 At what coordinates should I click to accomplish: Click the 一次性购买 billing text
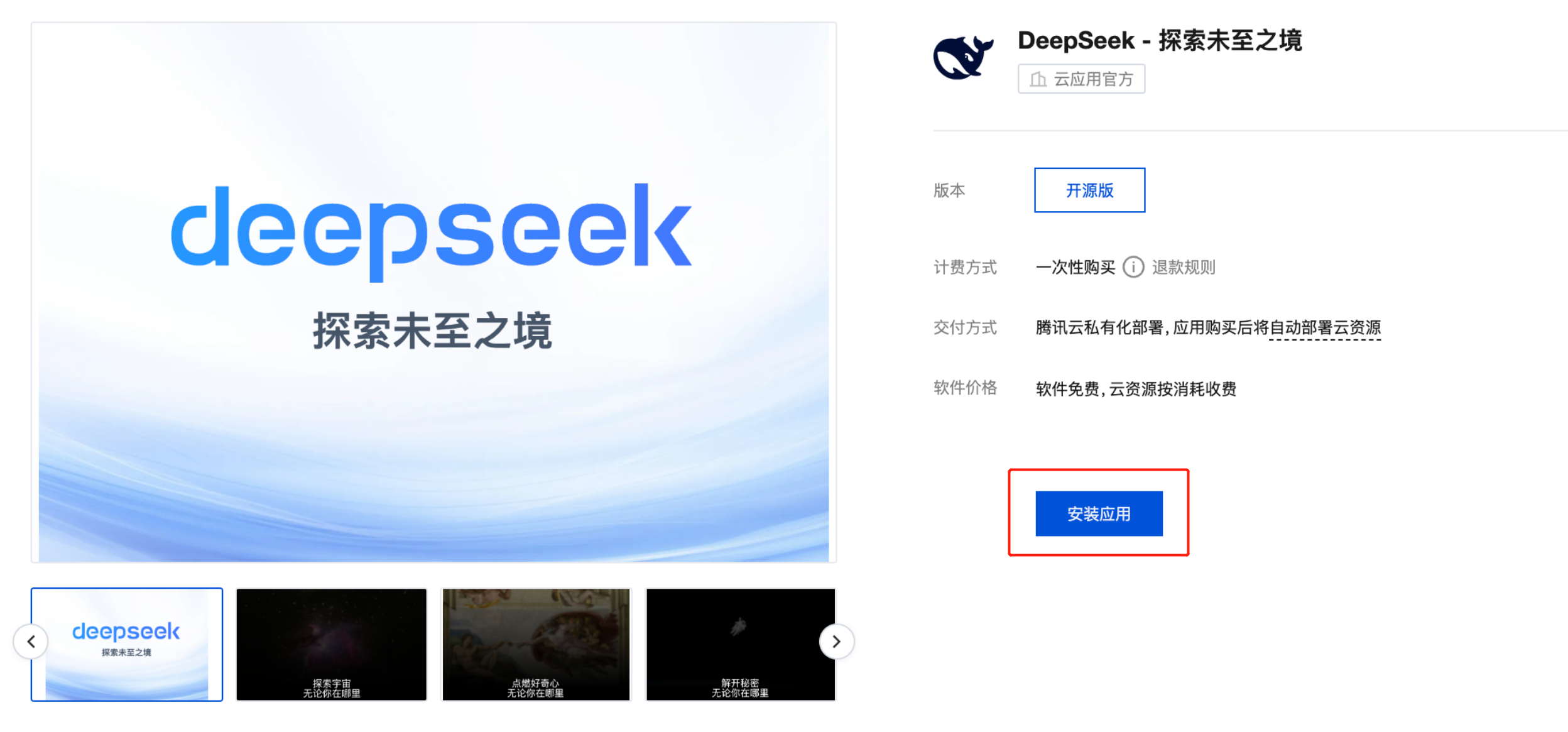click(1075, 267)
